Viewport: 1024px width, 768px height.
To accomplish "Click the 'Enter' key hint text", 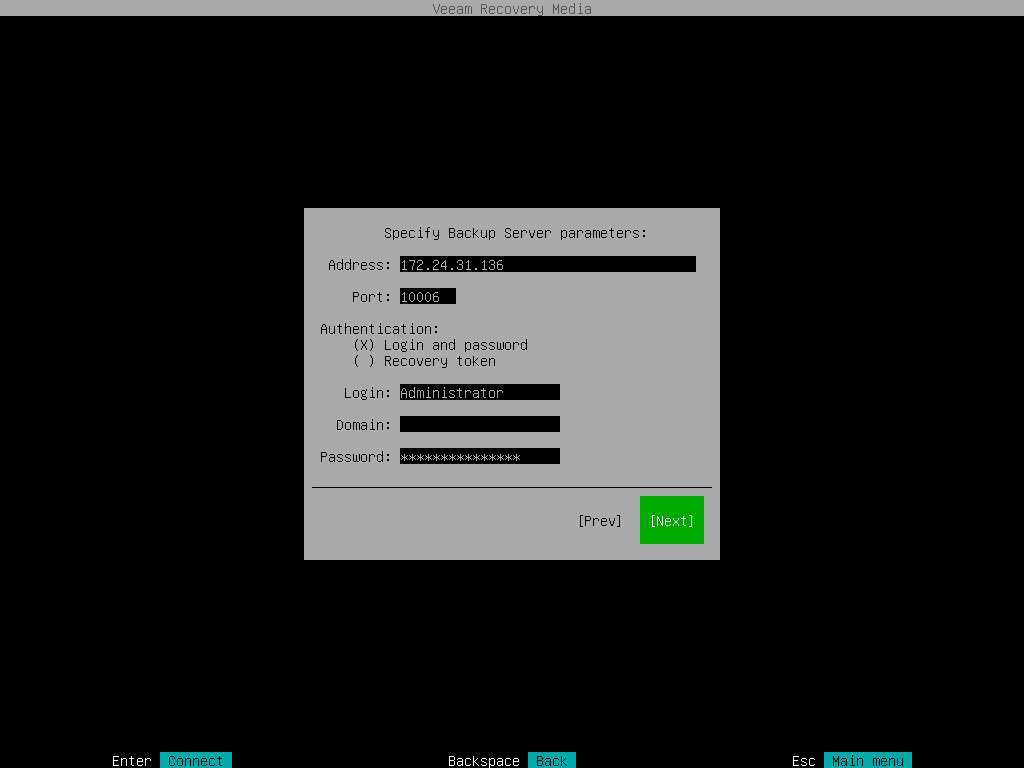I will tap(131, 760).
